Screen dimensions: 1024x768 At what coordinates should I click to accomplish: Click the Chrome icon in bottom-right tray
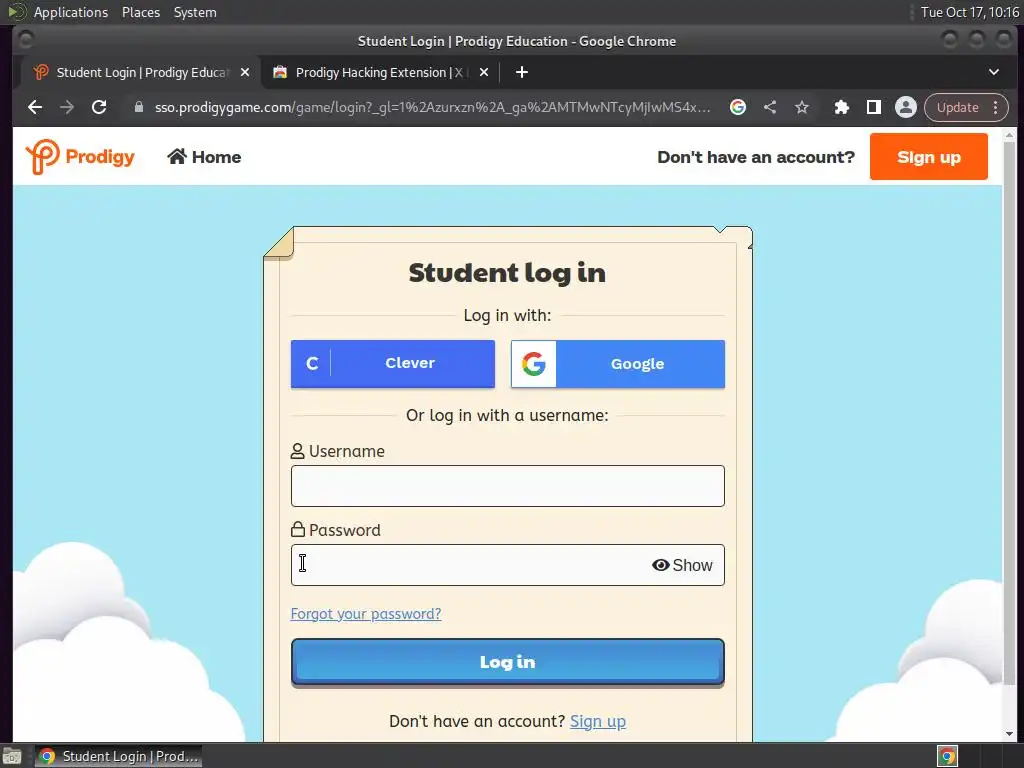tap(947, 756)
